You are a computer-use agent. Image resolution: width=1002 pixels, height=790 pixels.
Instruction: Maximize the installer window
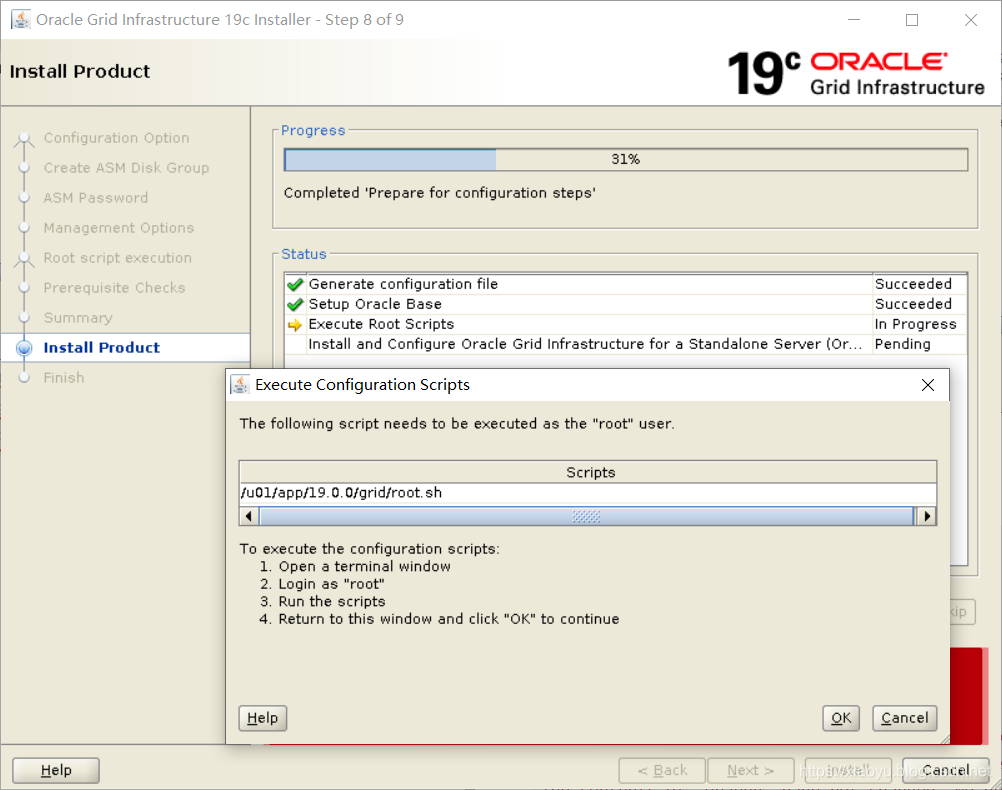click(x=912, y=20)
